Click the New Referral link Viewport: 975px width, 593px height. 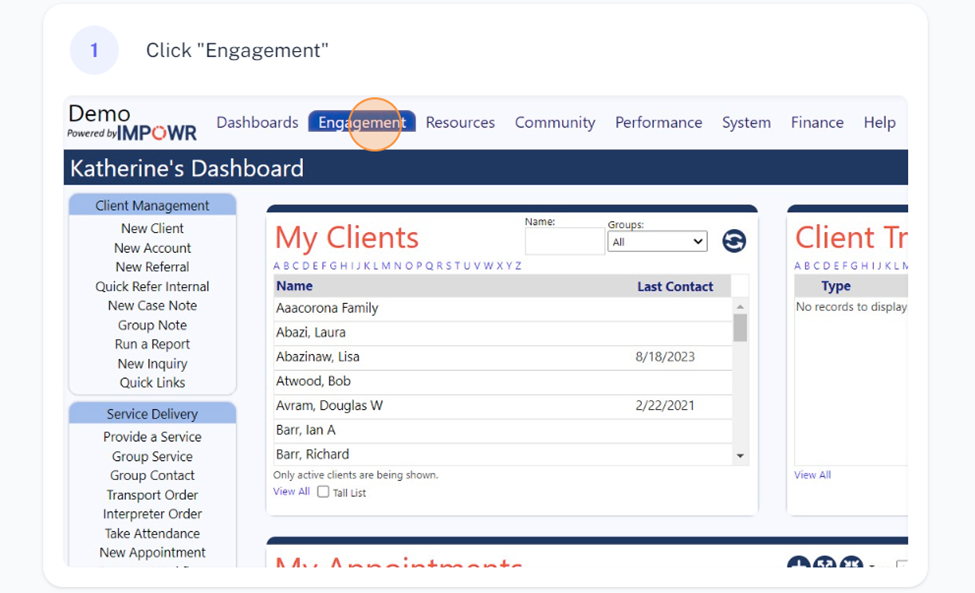click(x=152, y=267)
